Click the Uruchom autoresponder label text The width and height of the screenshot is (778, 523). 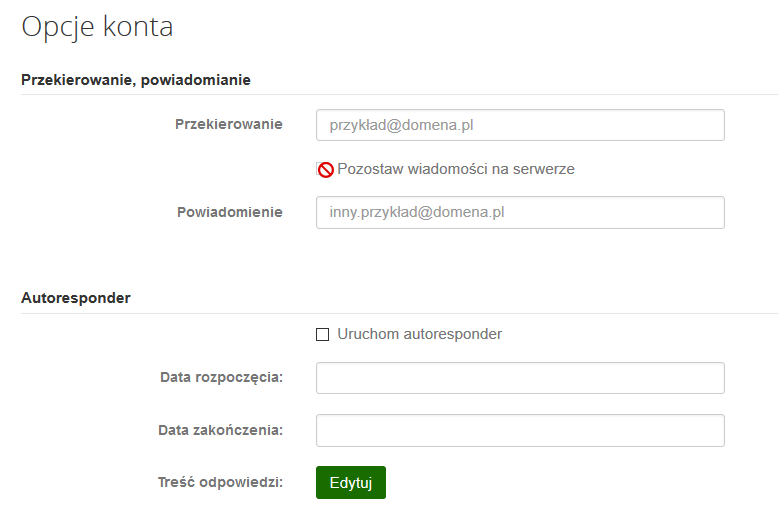[419, 334]
